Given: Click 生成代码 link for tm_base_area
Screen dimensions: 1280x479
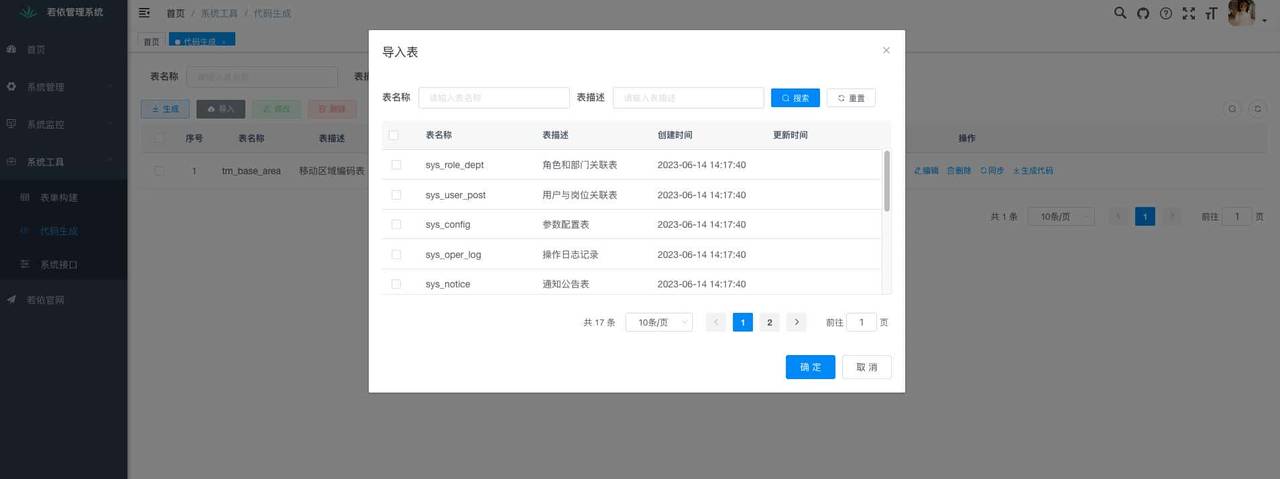Looking at the screenshot, I should coord(1033,171).
